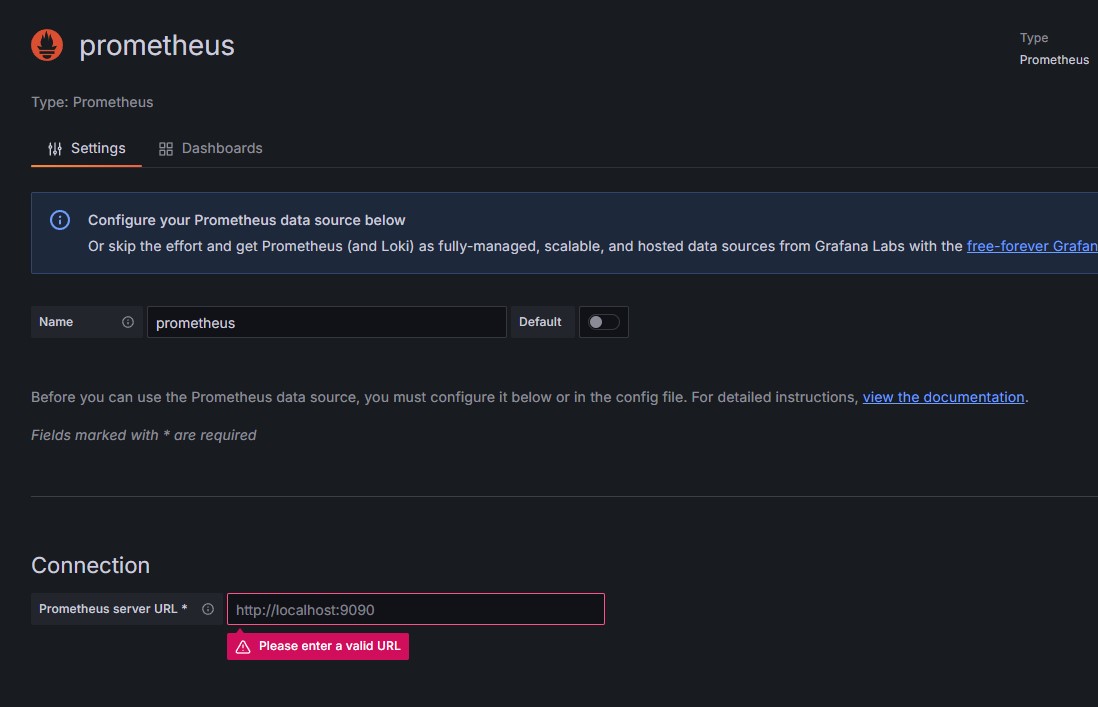Viewport: 1098px width, 707px height.
Task: Click the Name input containing prometheus
Action: (x=326, y=322)
